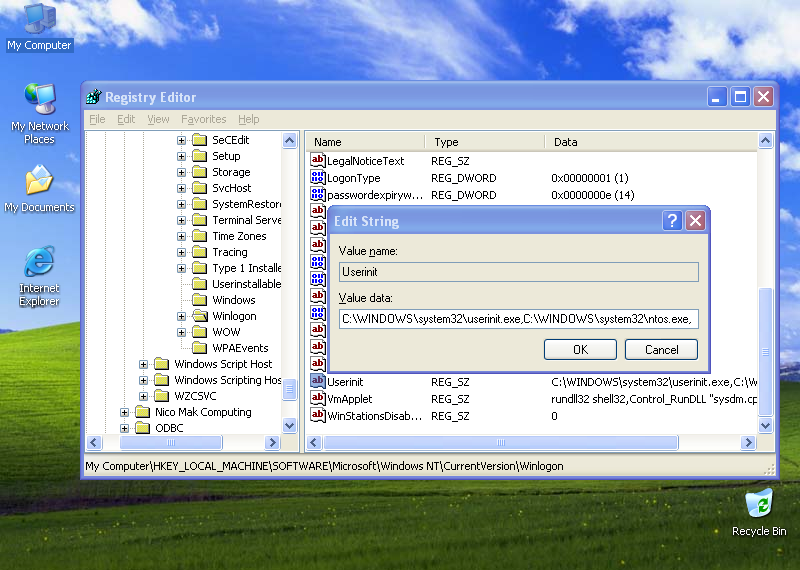Launch Internet Explorer desktop icon
The image size is (800, 570).
(39, 276)
